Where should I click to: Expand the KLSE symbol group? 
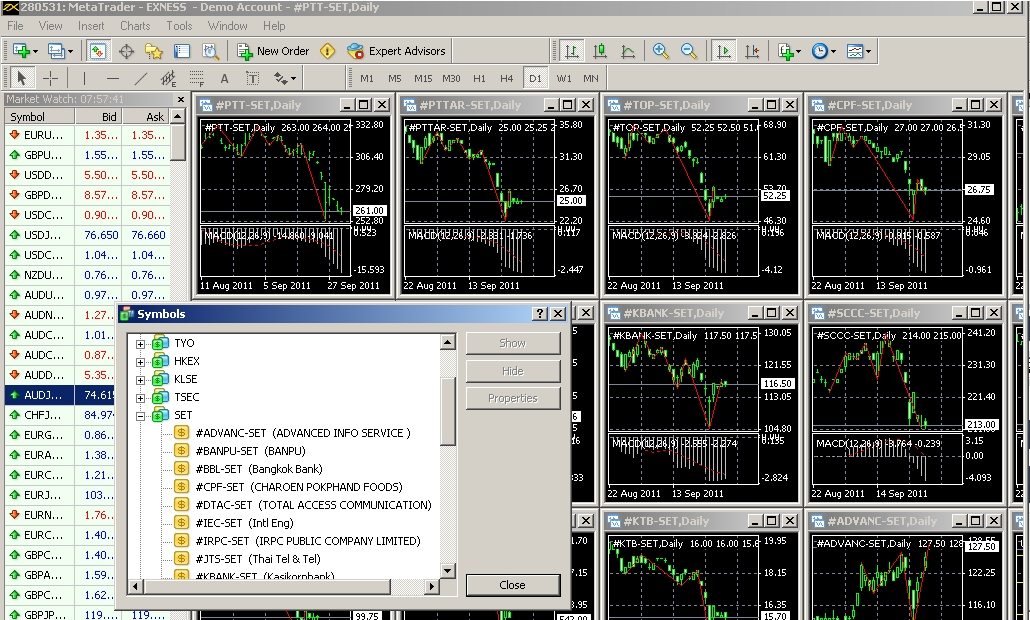pyautogui.click(x=140, y=380)
